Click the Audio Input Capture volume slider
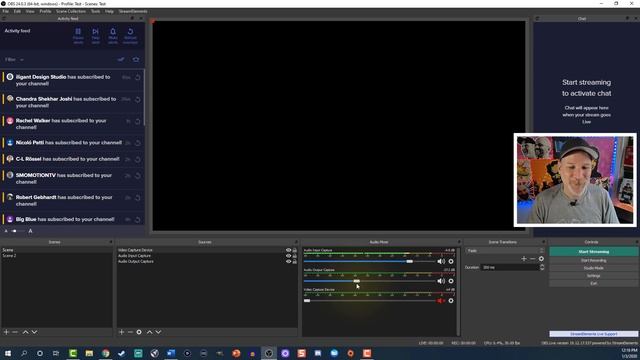The image size is (640, 360). (x=369, y=261)
